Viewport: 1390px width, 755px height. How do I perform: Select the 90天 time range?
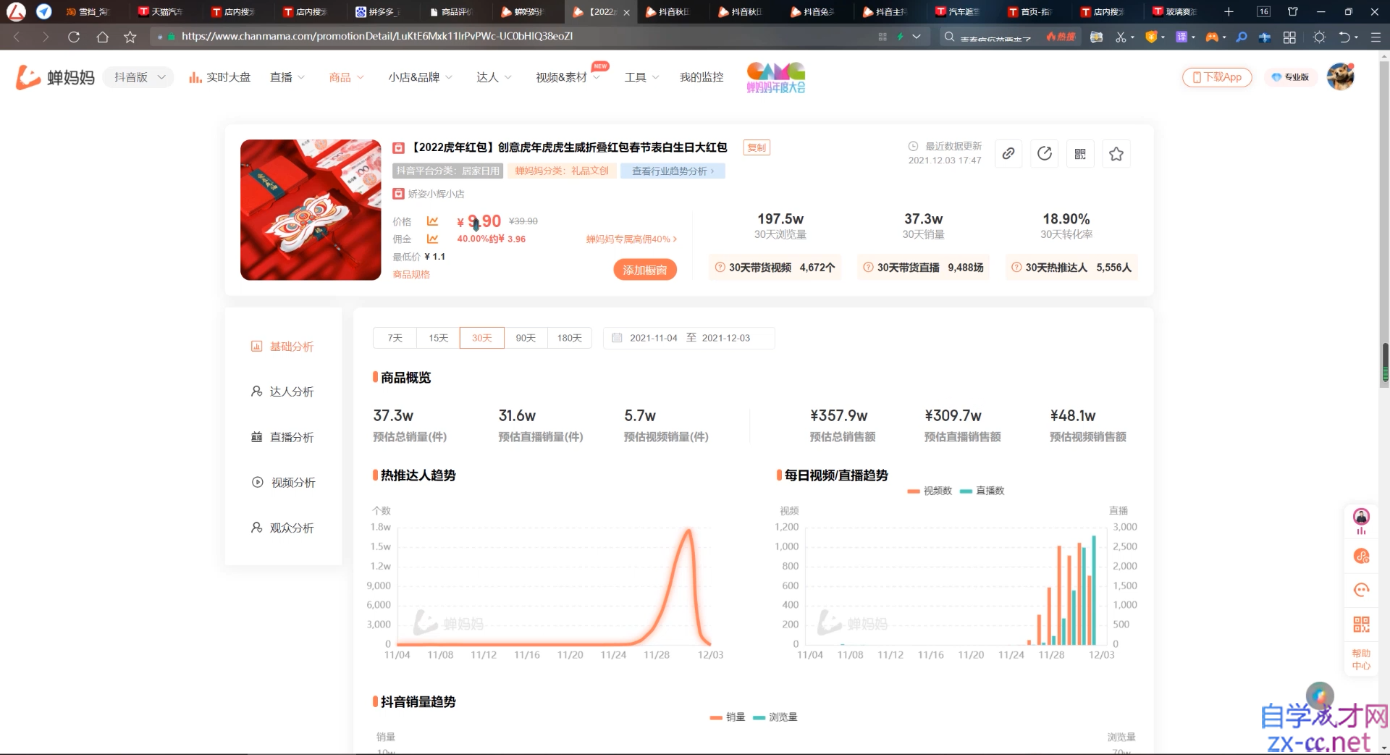click(x=526, y=338)
